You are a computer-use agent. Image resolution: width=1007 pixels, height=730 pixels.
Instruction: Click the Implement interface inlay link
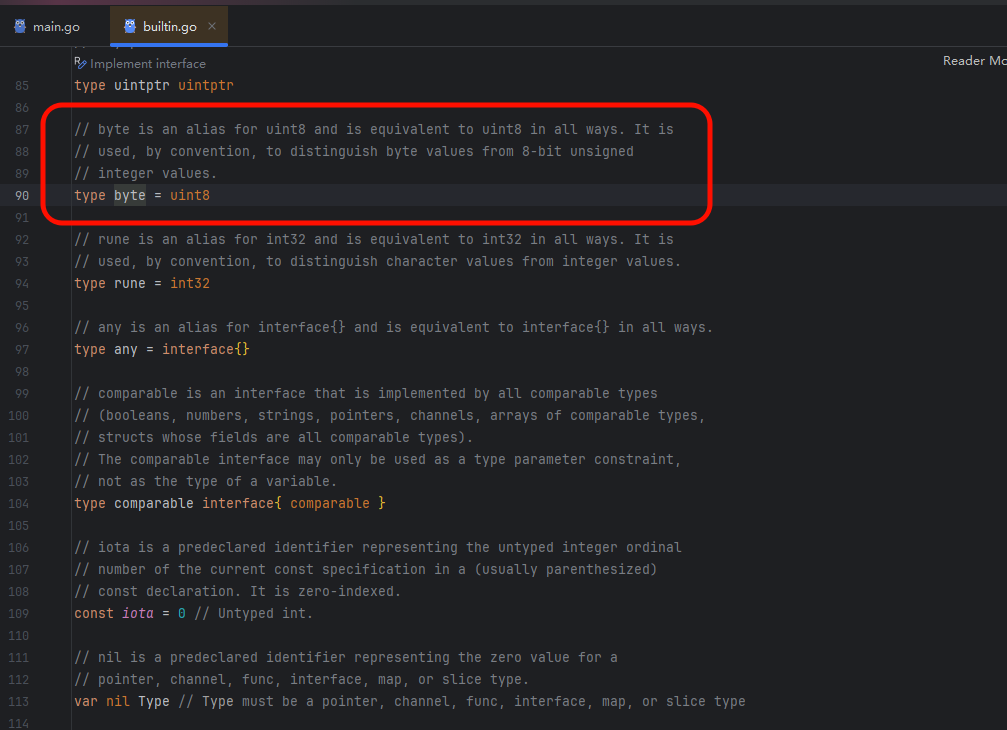[148, 63]
